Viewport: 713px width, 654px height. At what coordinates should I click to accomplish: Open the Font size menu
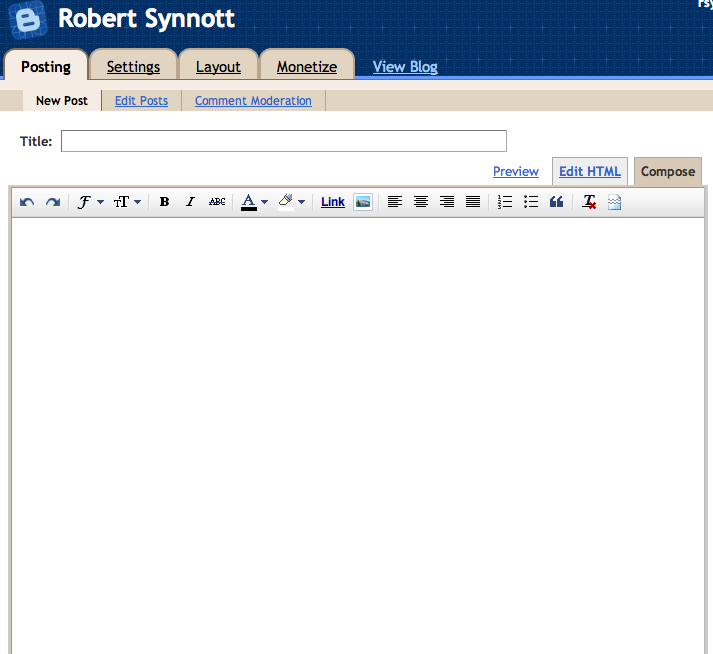point(127,202)
